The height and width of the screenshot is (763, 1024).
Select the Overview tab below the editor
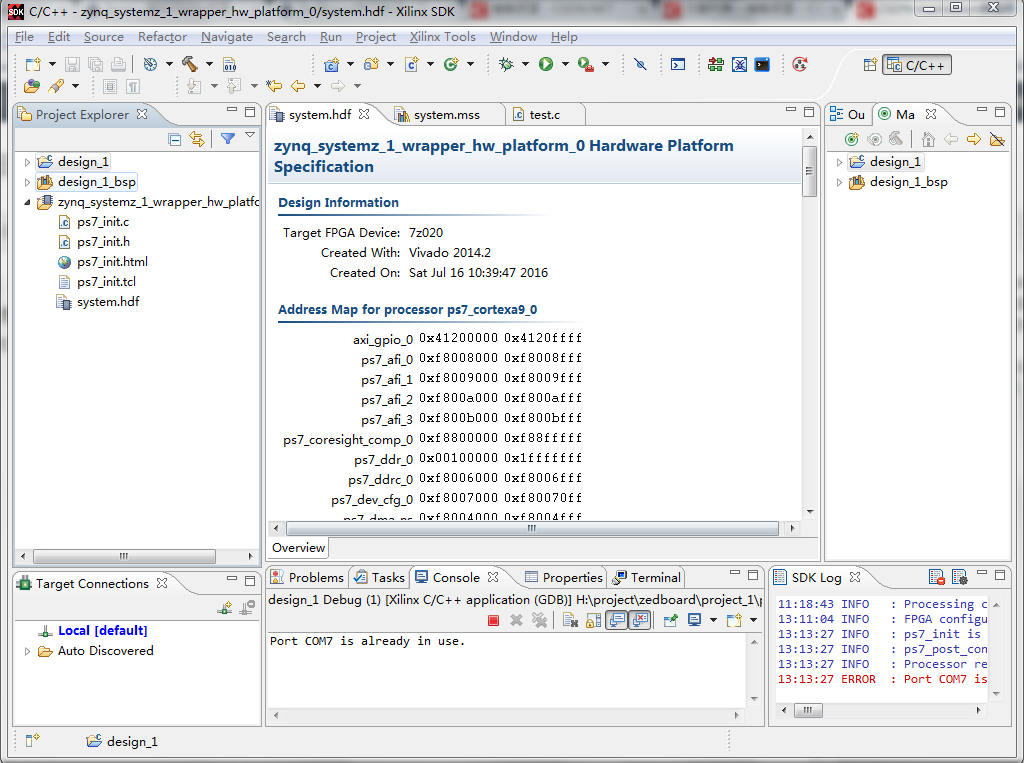pos(298,547)
